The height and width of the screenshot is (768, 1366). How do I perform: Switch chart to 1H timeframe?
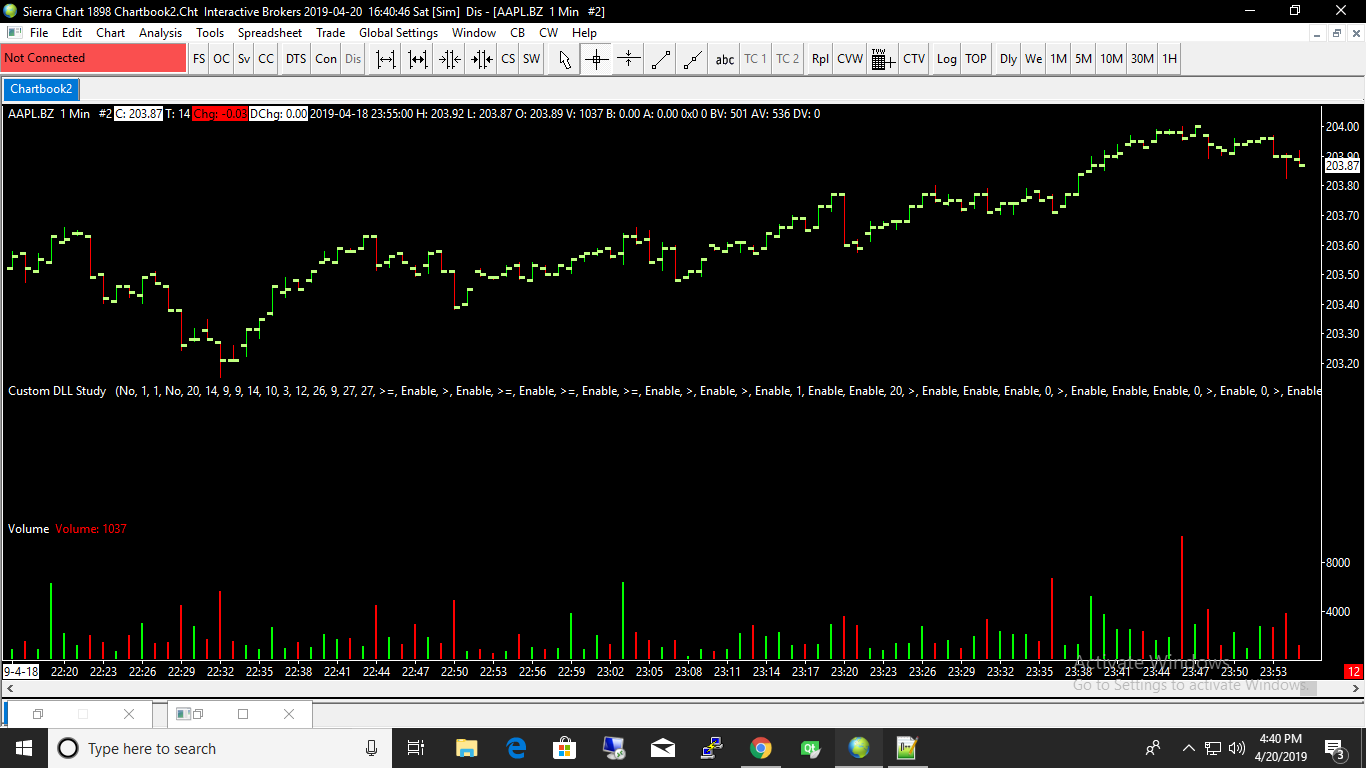pos(1169,59)
